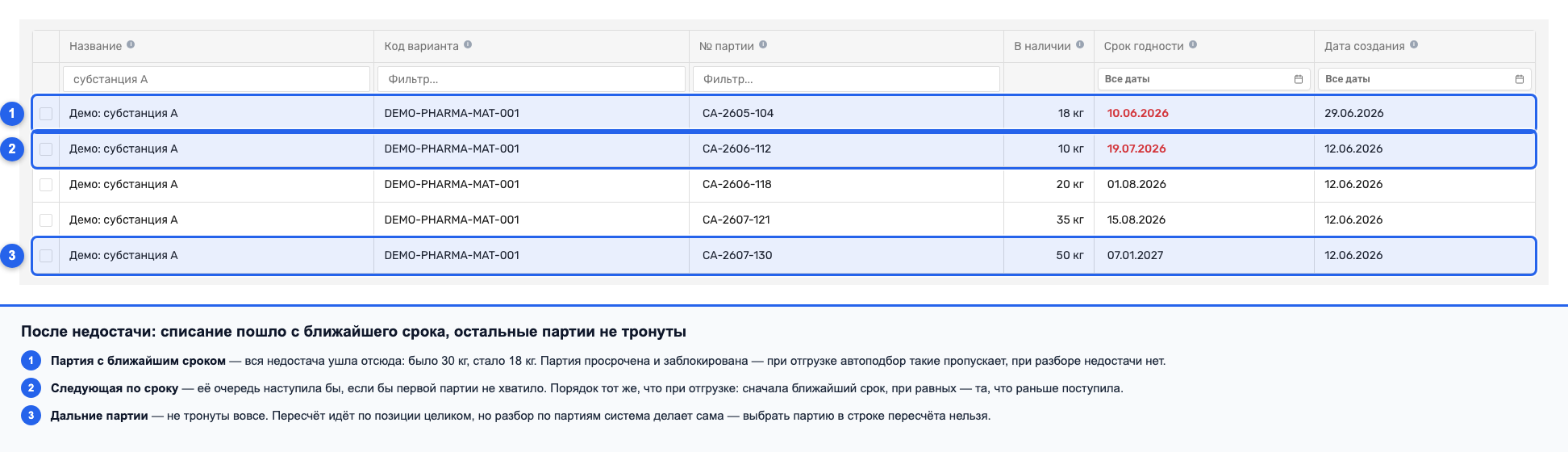
Task: Tick checkbox for batch CA-2607-130
Action: pos(46,255)
